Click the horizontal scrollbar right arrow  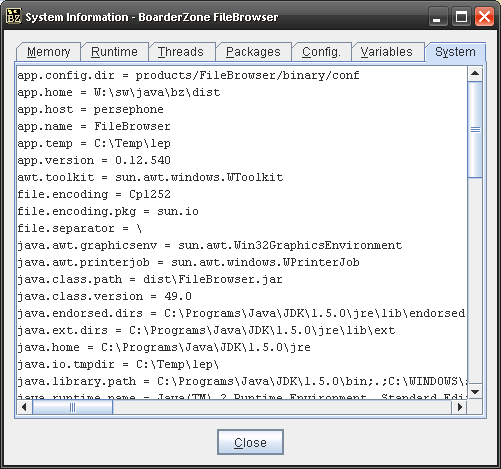pos(460,407)
